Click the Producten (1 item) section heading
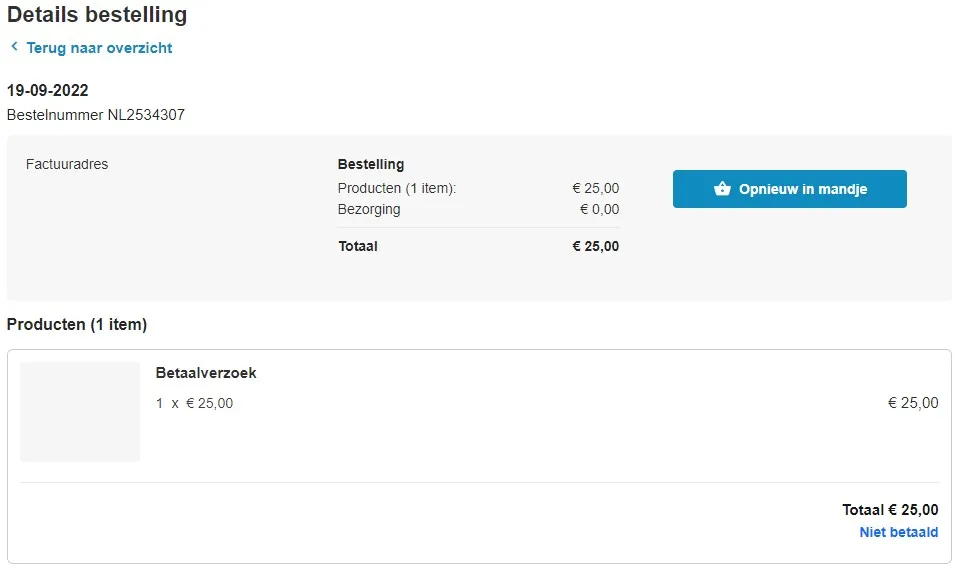 click(x=77, y=324)
